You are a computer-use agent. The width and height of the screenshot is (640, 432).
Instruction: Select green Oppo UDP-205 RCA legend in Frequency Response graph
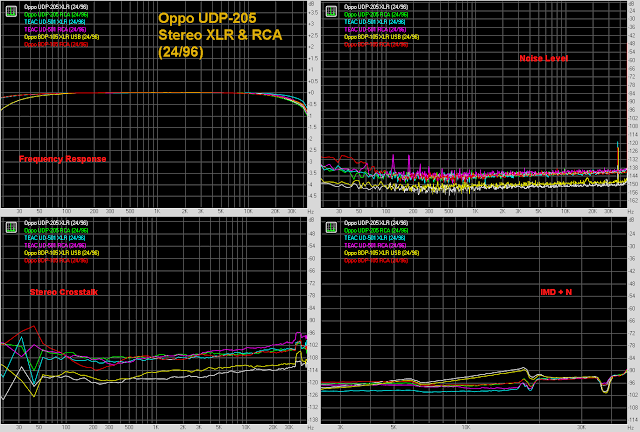pyautogui.click(x=56, y=14)
